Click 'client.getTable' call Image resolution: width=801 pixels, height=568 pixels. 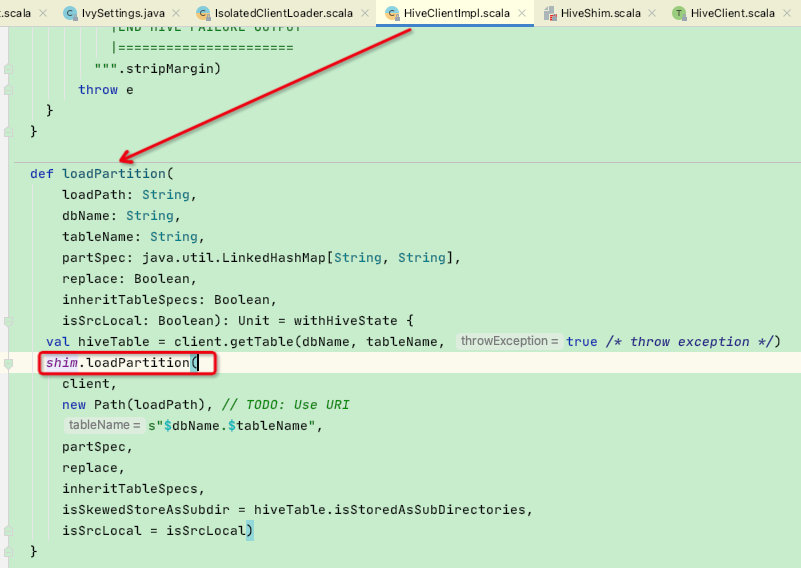point(233,342)
